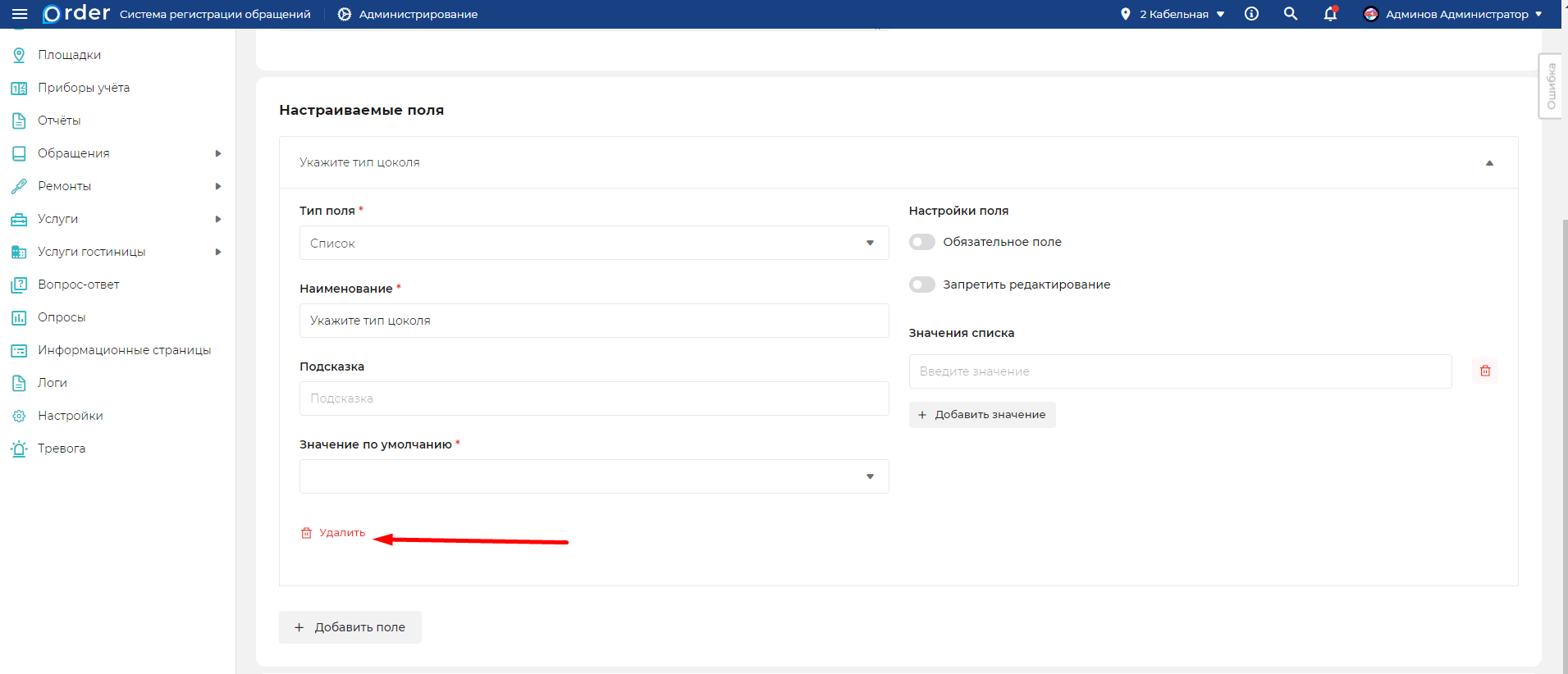Open the Тип поля dropdown
Screen dimensions: 1568x674
pos(593,243)
